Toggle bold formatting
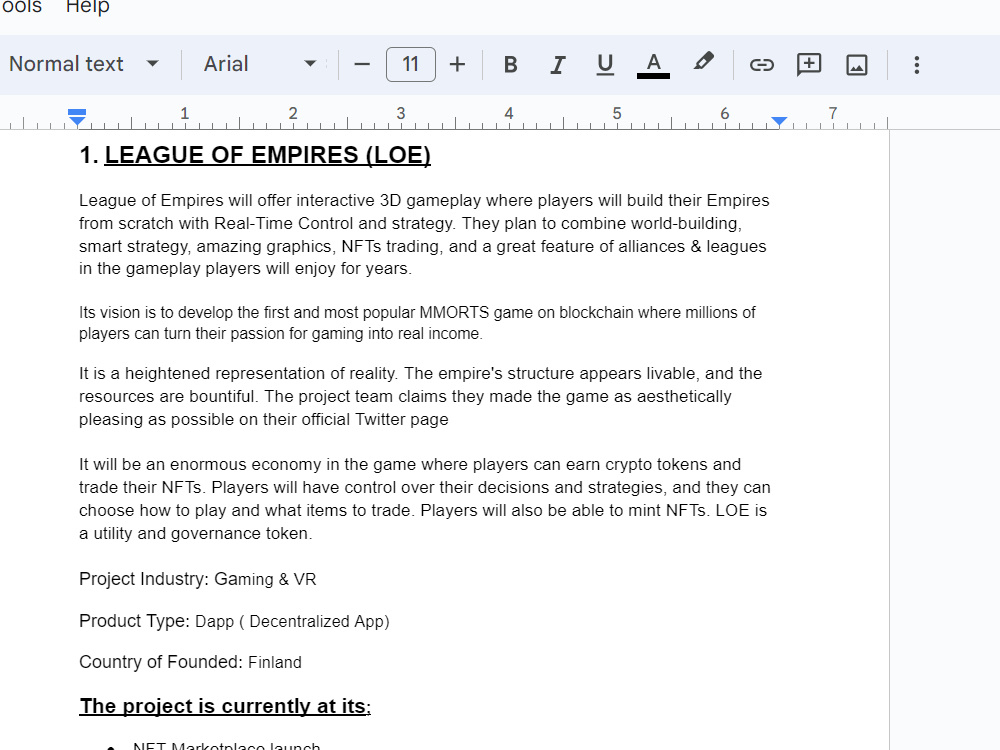The width and height of the screenshot is (1000, 750). click(510, 64)
